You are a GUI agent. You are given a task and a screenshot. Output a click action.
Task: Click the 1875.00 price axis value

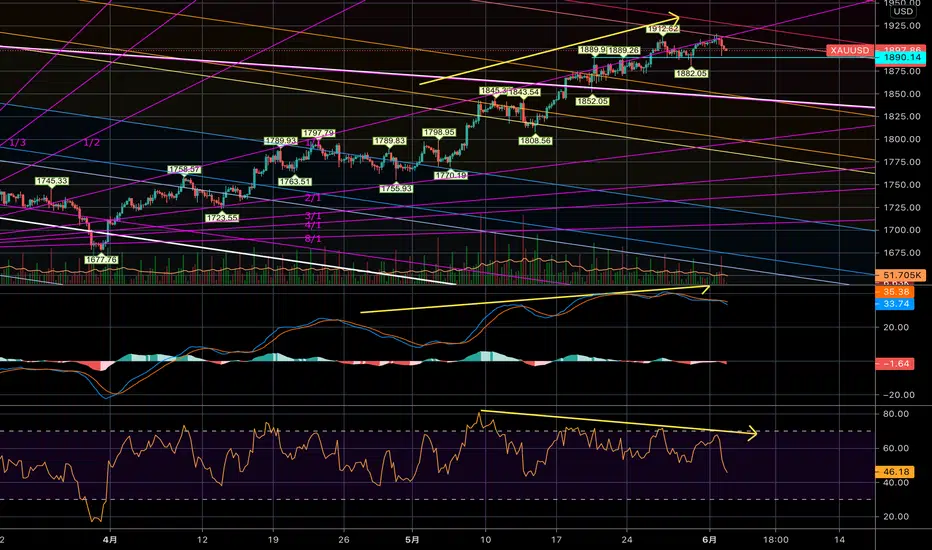coord(902,71)
